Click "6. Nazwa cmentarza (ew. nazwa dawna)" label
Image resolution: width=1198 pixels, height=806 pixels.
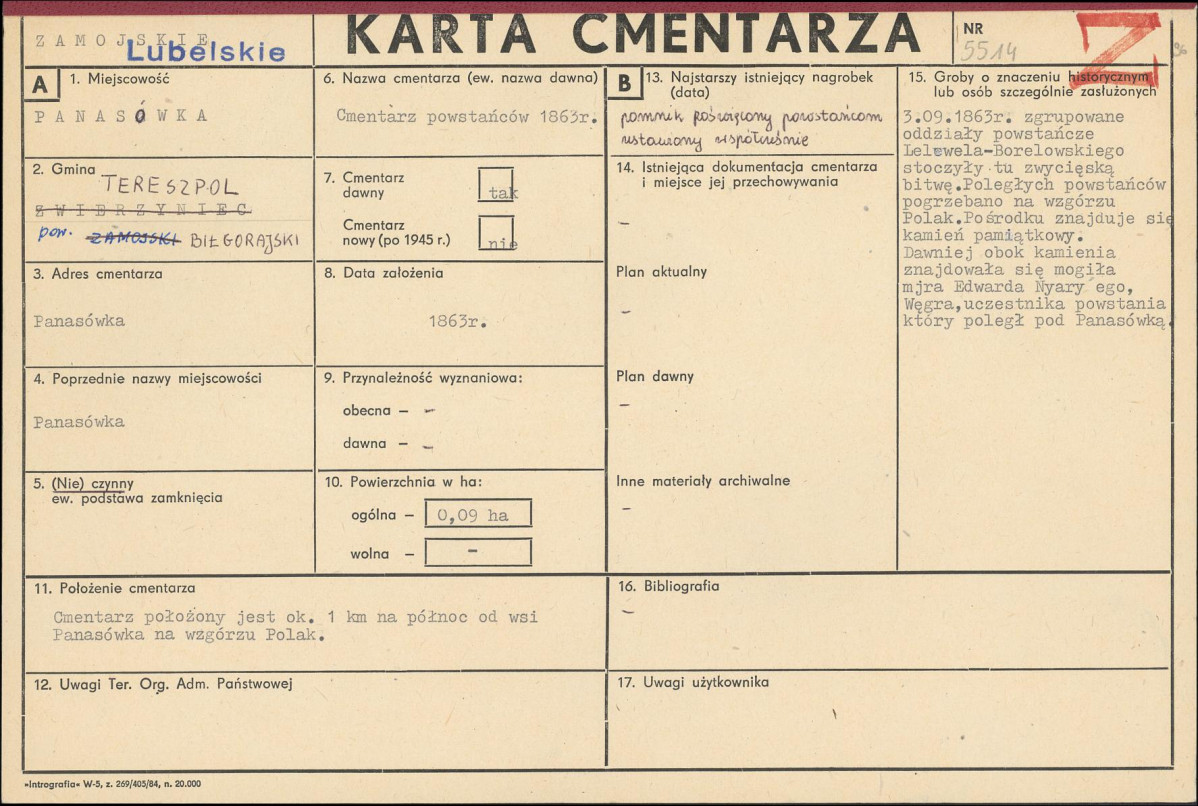[461, 78]
